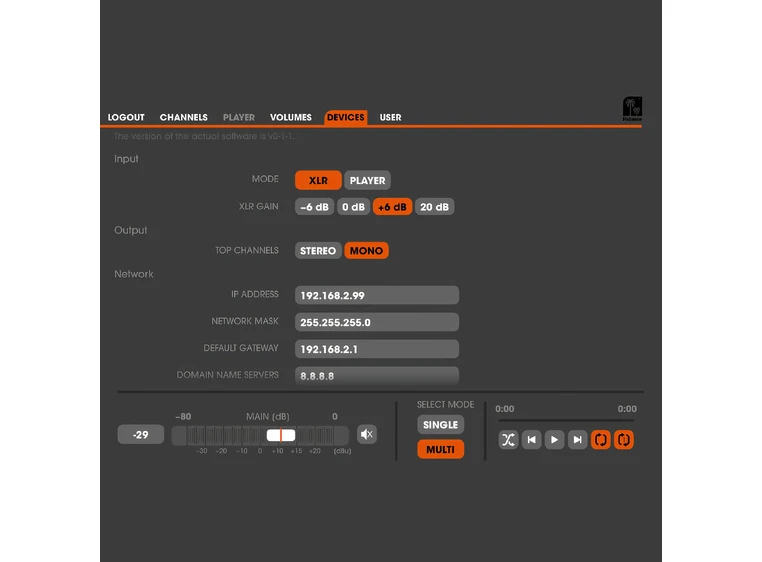
Task: Select MONO for top channels
Action: pyautogui.click(x=366, y=251)
